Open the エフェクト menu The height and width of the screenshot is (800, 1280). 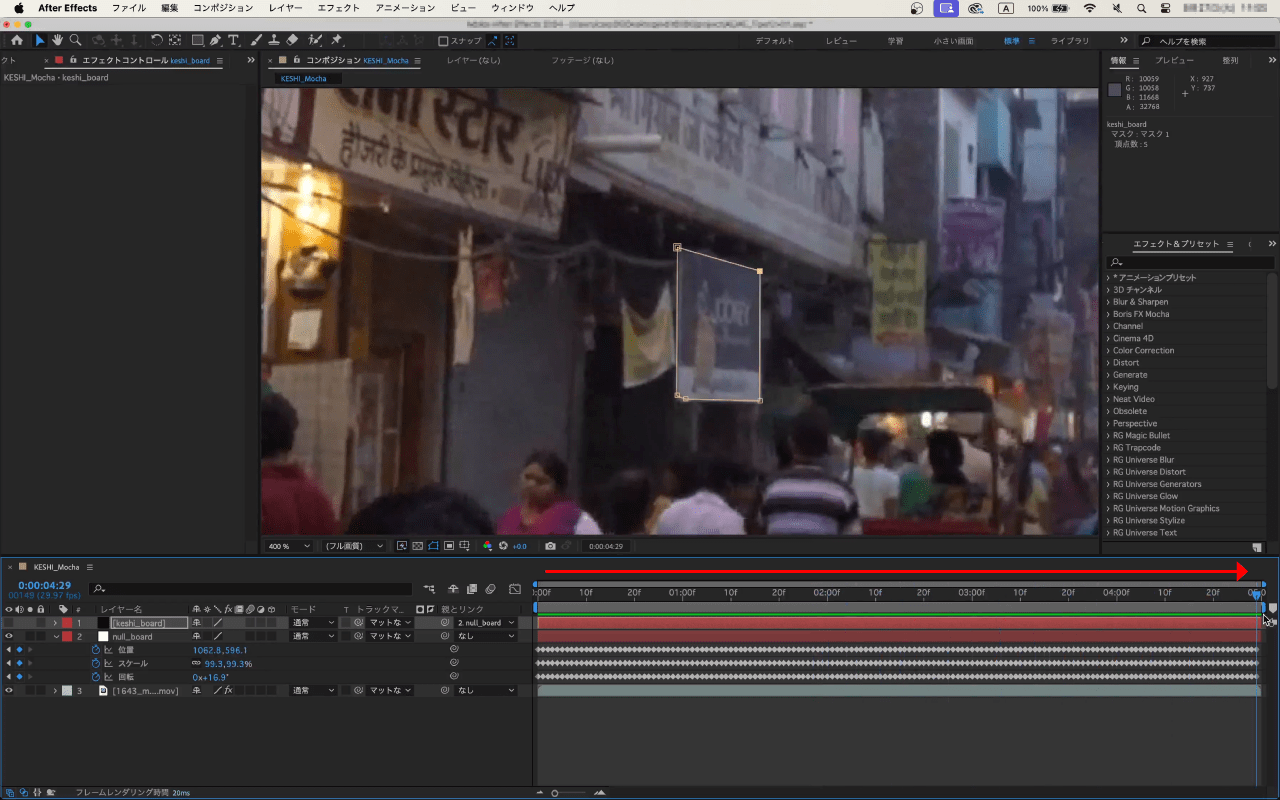(338, 8)
